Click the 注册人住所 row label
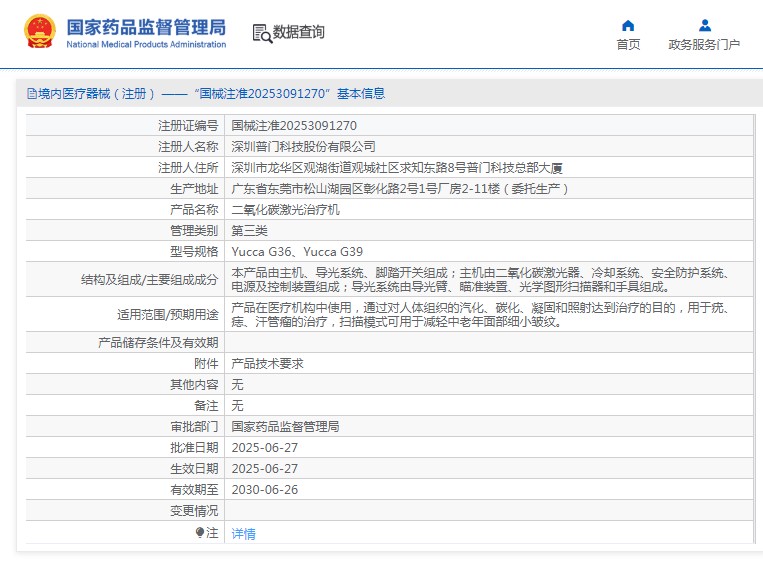This screenshot has height=563, width=763. point(188,168)
